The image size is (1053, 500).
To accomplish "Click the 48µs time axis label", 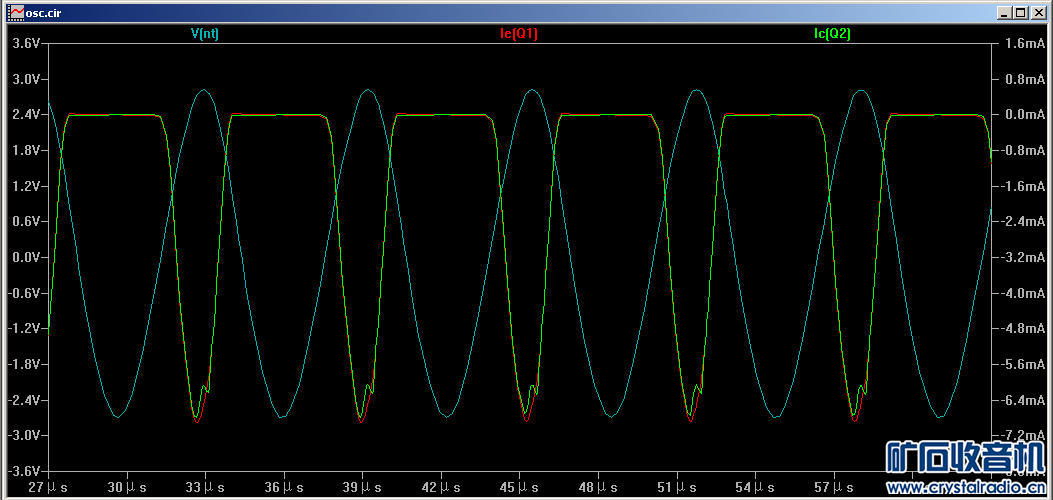I will pyautogui.click(x=598, y=486).
